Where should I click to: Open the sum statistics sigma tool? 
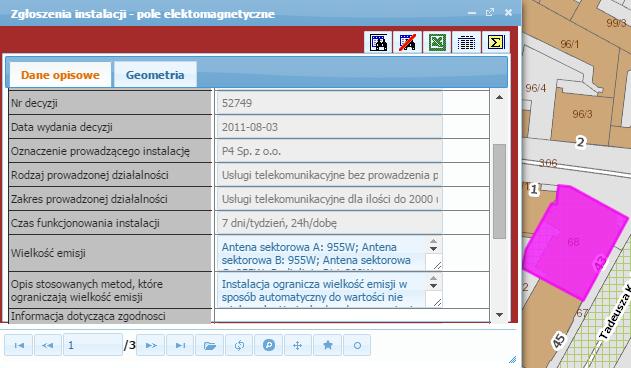tap(496, 42)
